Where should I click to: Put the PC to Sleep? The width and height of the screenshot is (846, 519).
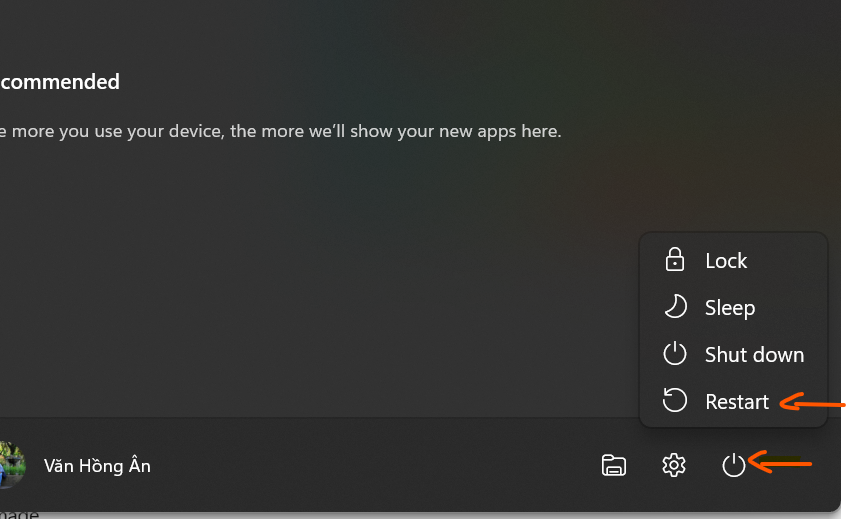pos(729,308)
